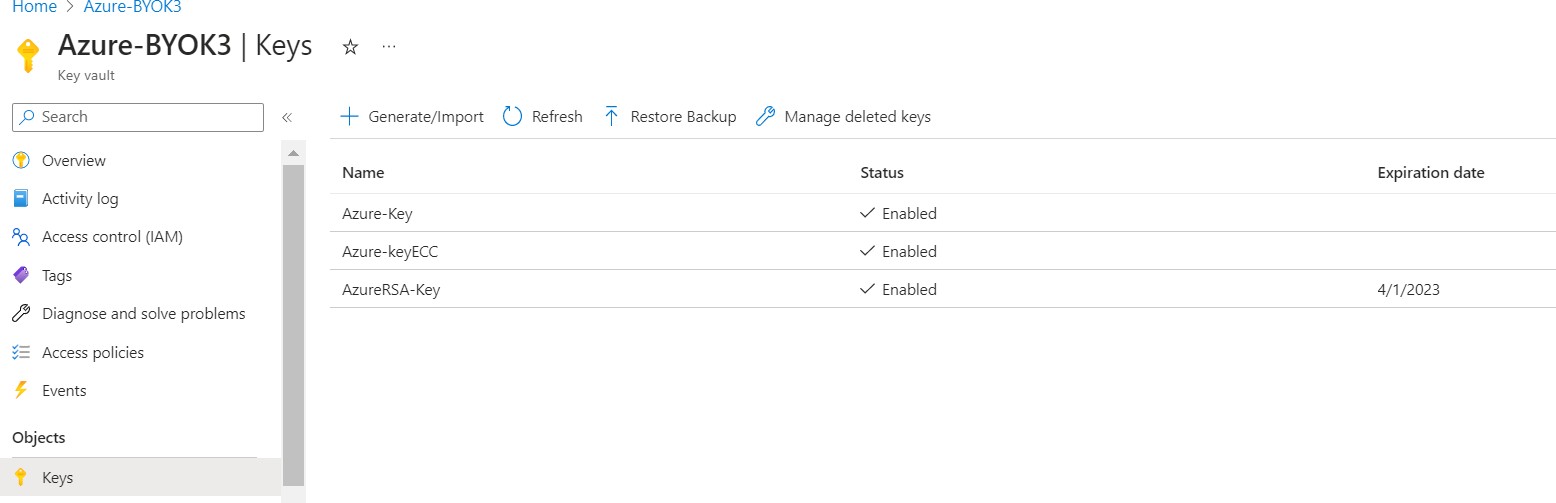Click the Expiration date column header

tap(1431, 173)
